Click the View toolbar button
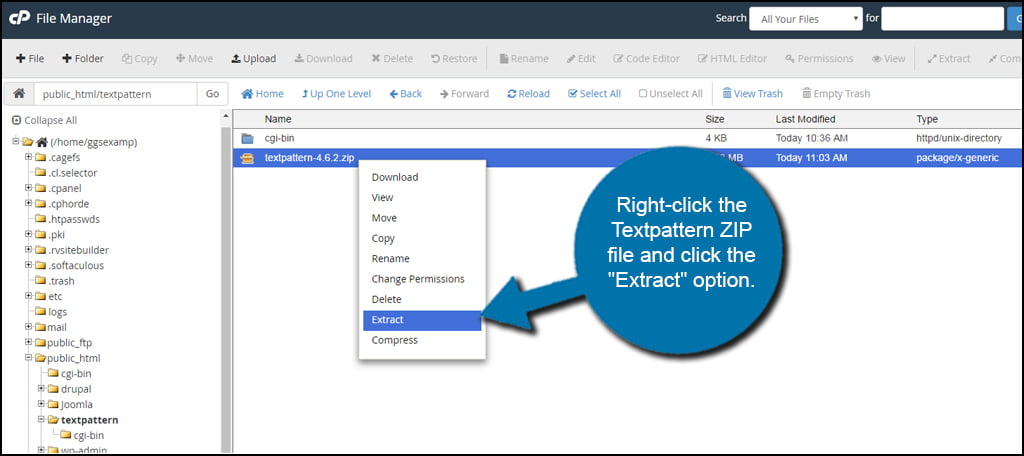The image size is (1024, 456). click(x=888, y=59)
